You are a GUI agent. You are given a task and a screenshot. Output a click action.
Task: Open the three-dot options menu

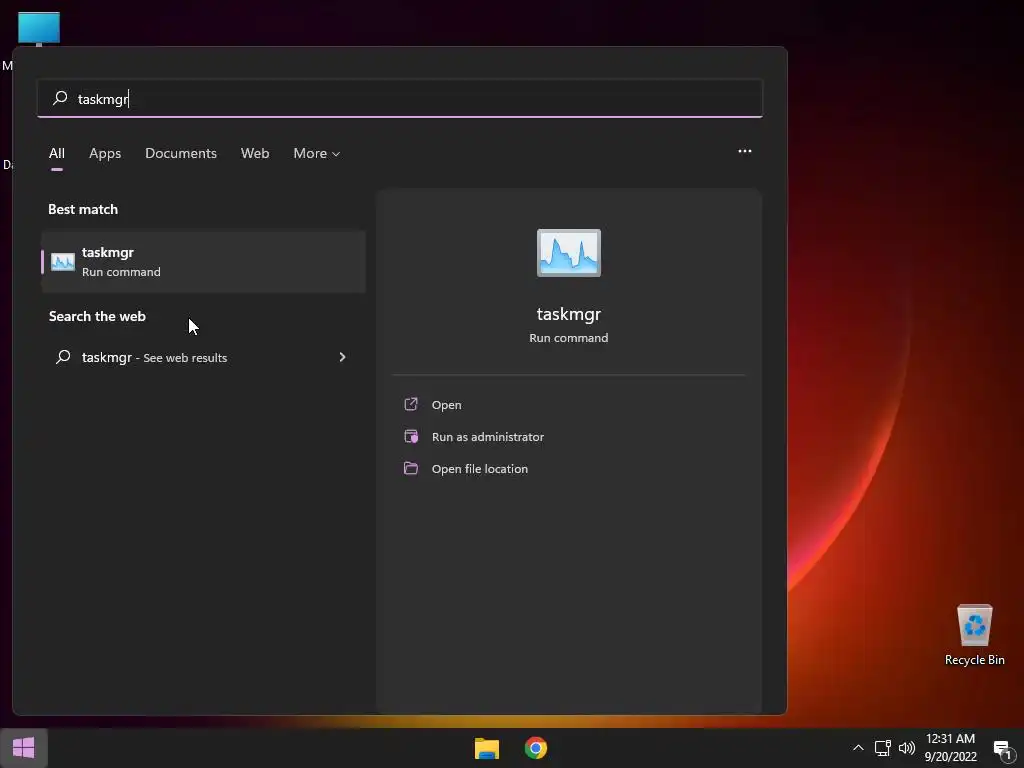(744, 152)
